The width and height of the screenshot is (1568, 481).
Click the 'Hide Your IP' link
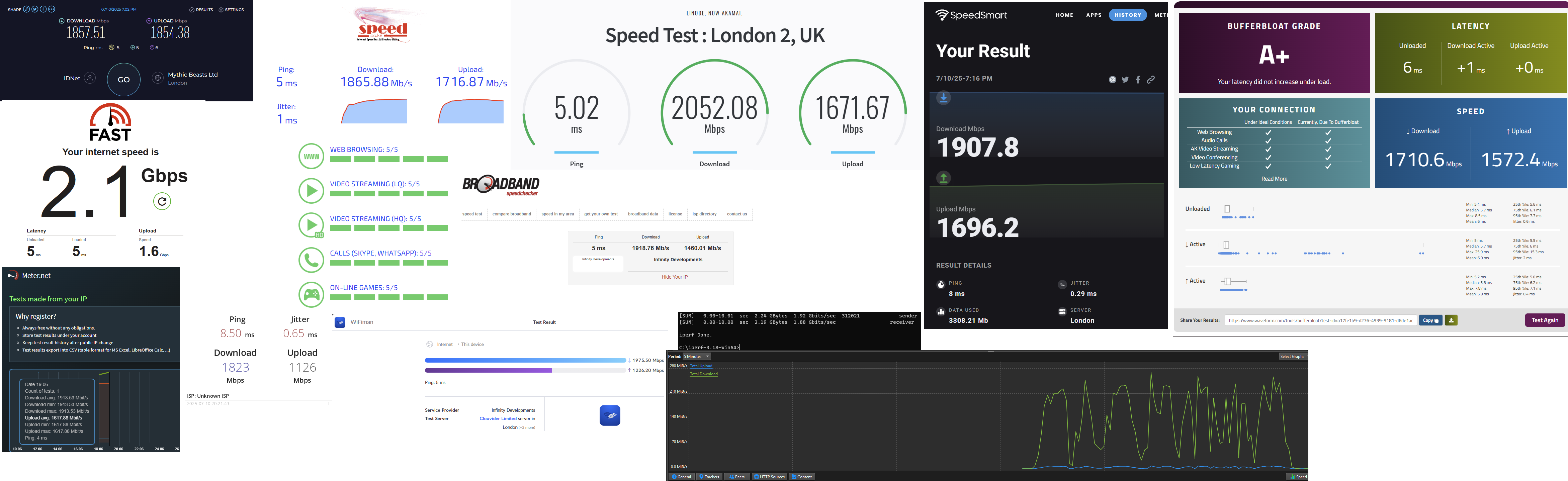click(x=675, y=277)
